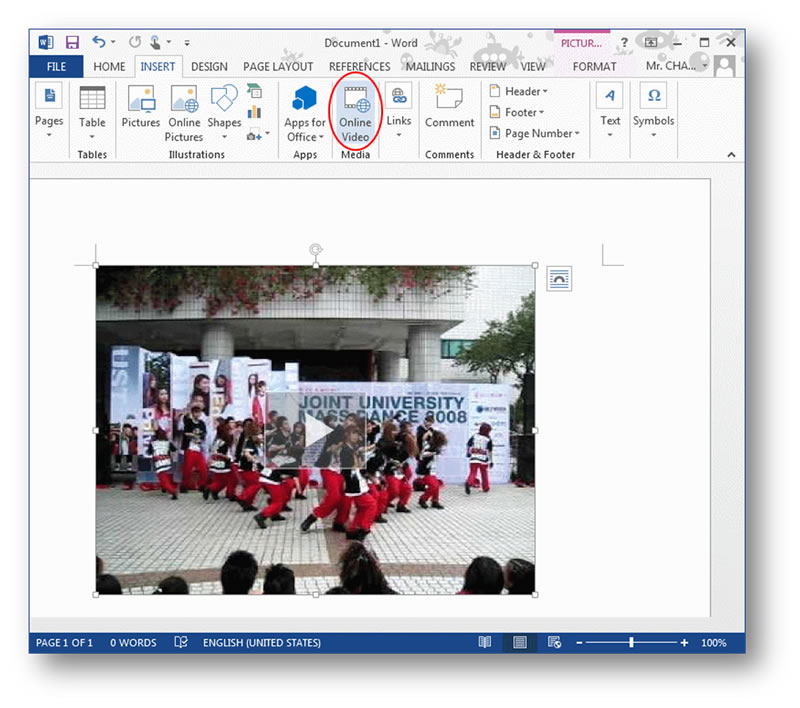
Task: Play the embedded dance video
Action: (317, 431)
